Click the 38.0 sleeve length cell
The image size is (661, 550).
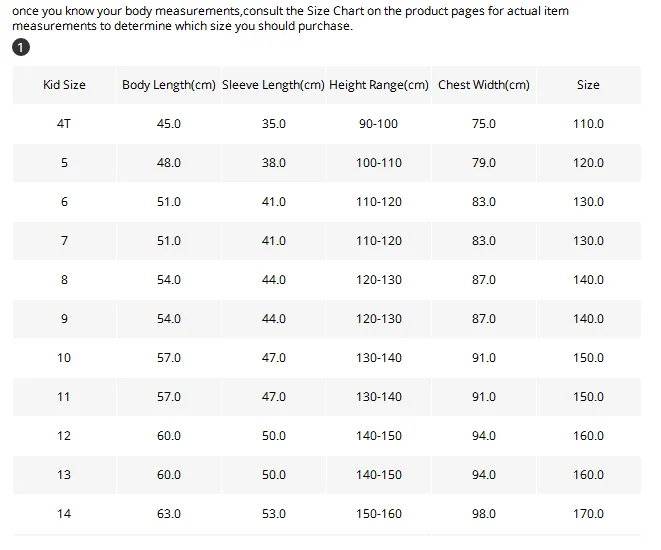pyautogui.click(x=274, y=163)
